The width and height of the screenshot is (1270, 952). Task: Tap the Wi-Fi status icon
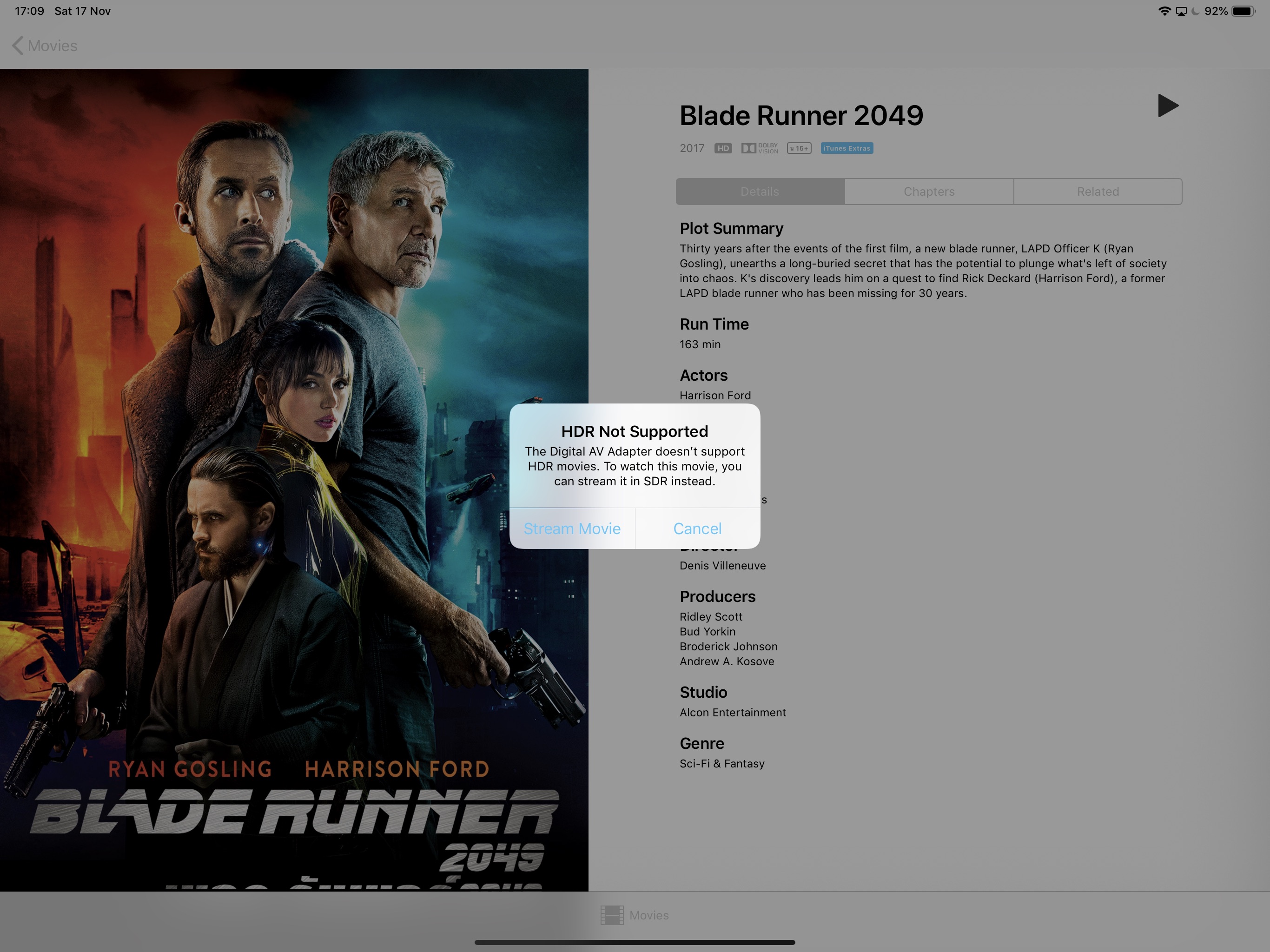[x=1164, y=12]
